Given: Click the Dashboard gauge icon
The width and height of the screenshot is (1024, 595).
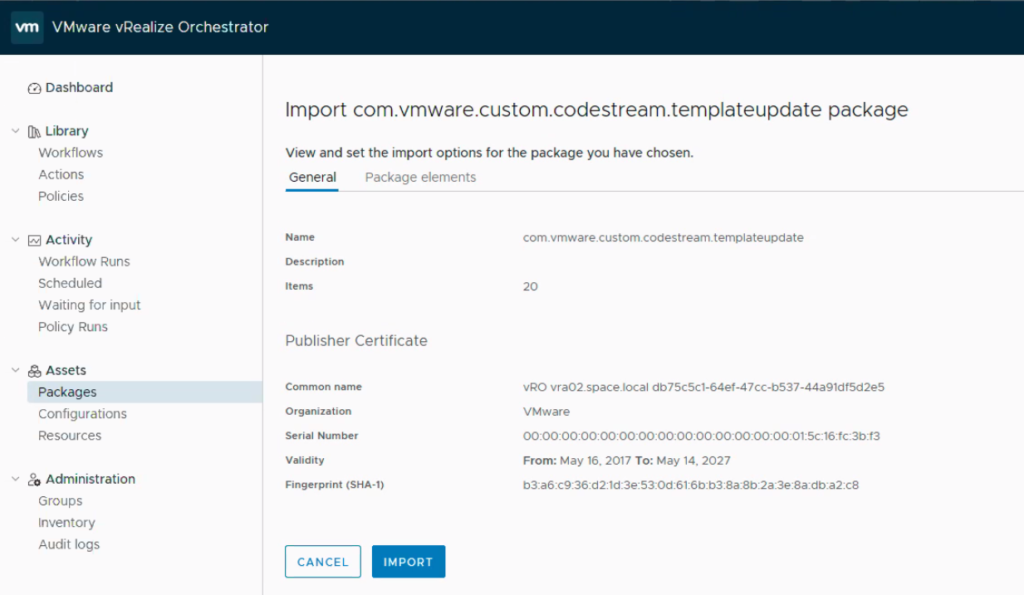Looking at the screenshot, I should (x=34, y=88).
